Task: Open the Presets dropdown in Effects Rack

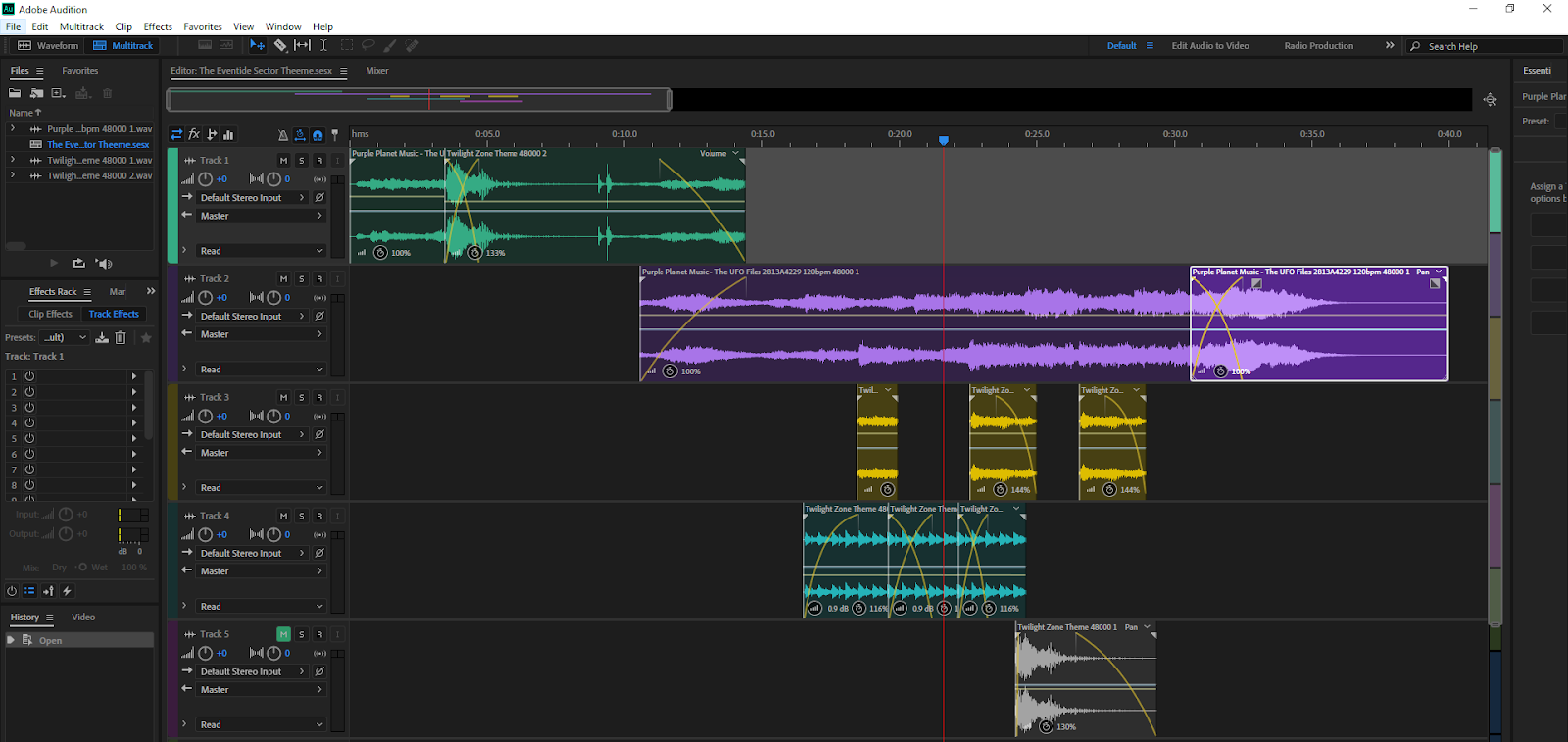Action: click(66, 337)
